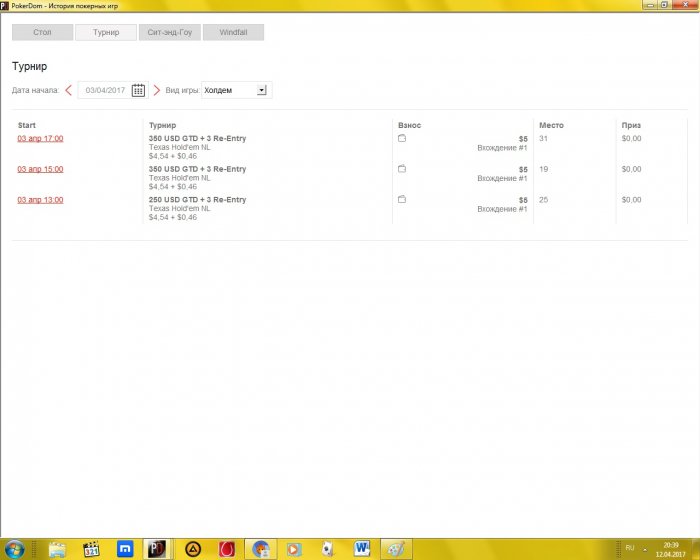The height and width of the screenshot is (560, 700).
Task: Go to next date with right arrow
Action: [x=156, y=90]
